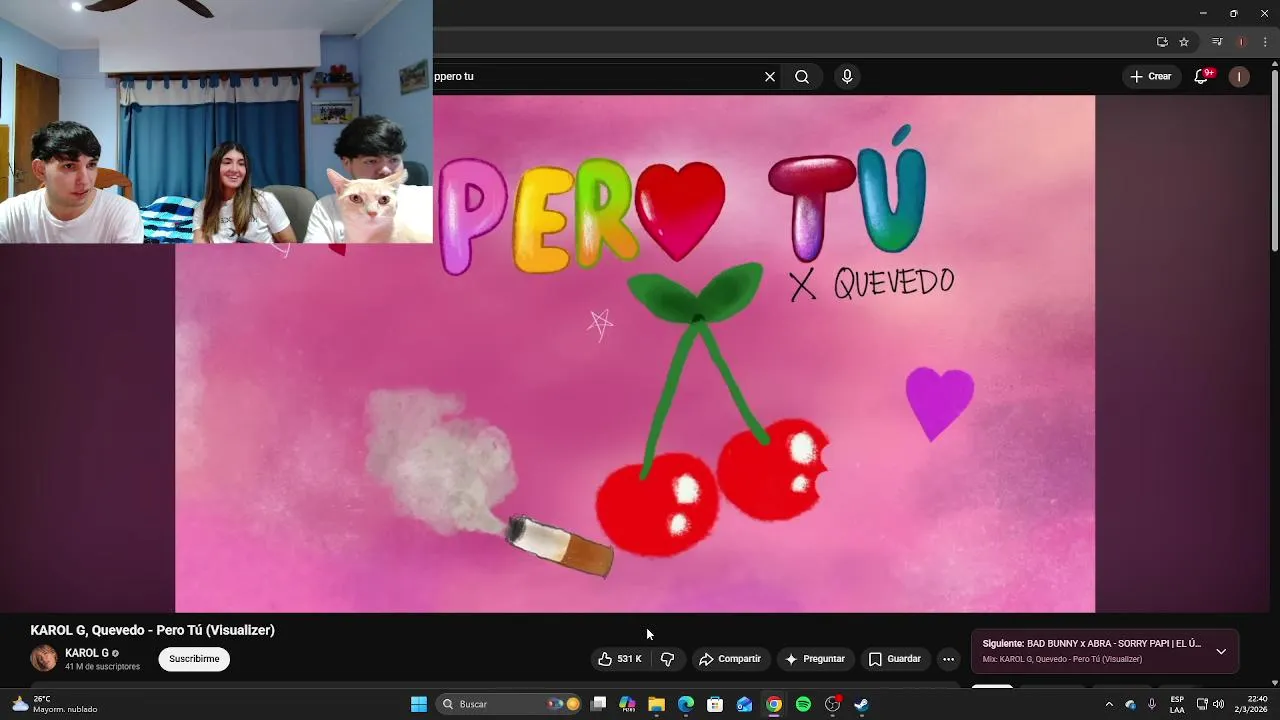Open the Crear menu on YouTube
The height and width of the screenshot is (720, 1280).
(x=1151, y=77)
